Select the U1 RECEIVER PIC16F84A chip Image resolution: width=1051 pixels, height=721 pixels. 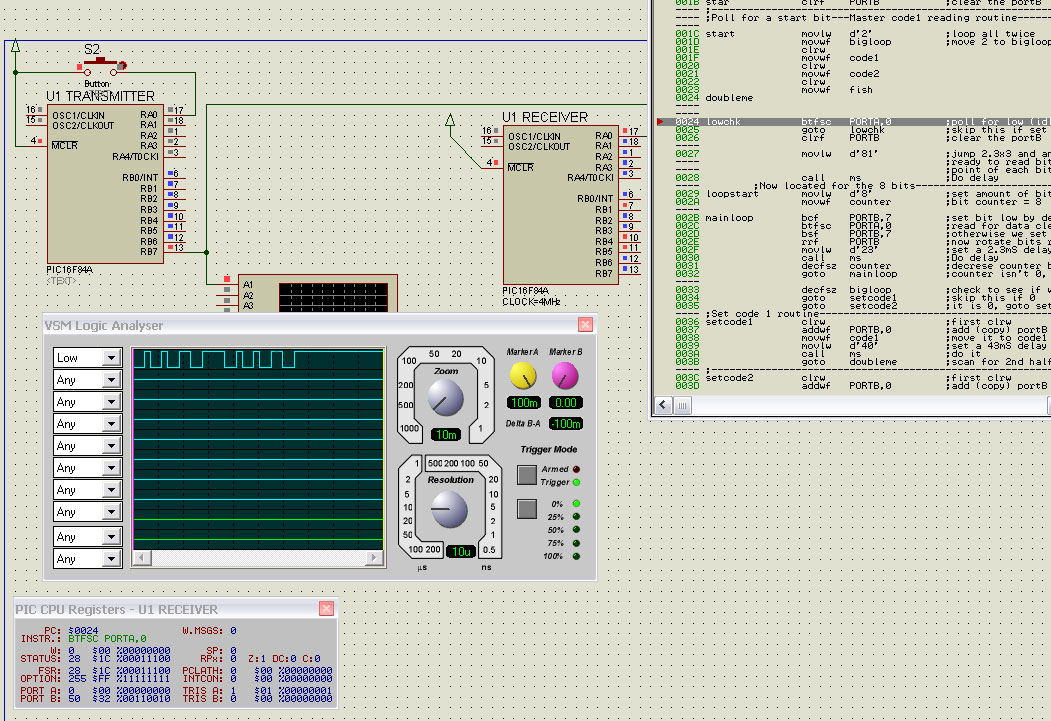tap(560, 205)
